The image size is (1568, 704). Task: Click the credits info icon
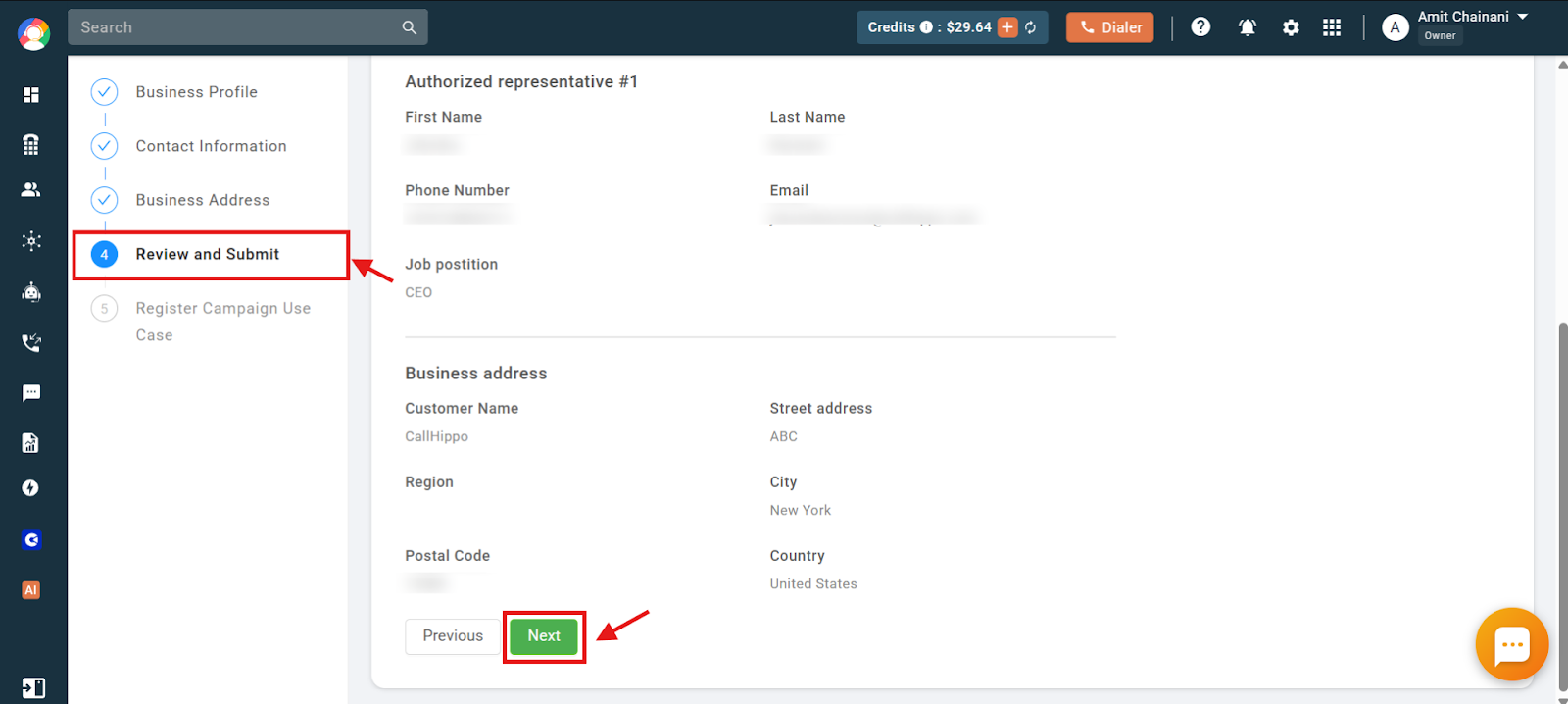[926, 27]
